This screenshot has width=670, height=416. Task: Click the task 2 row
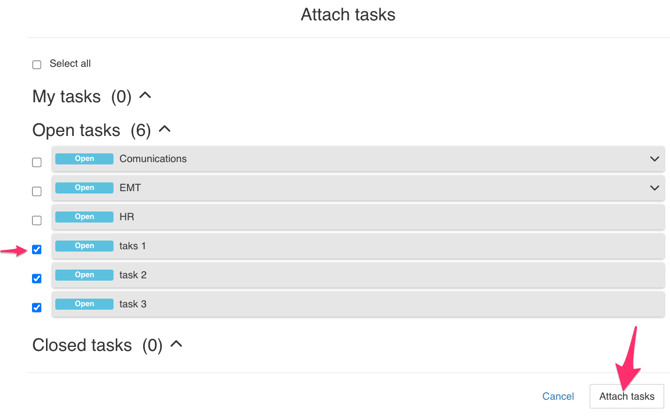pyautogui.click(x=380, y=275)
